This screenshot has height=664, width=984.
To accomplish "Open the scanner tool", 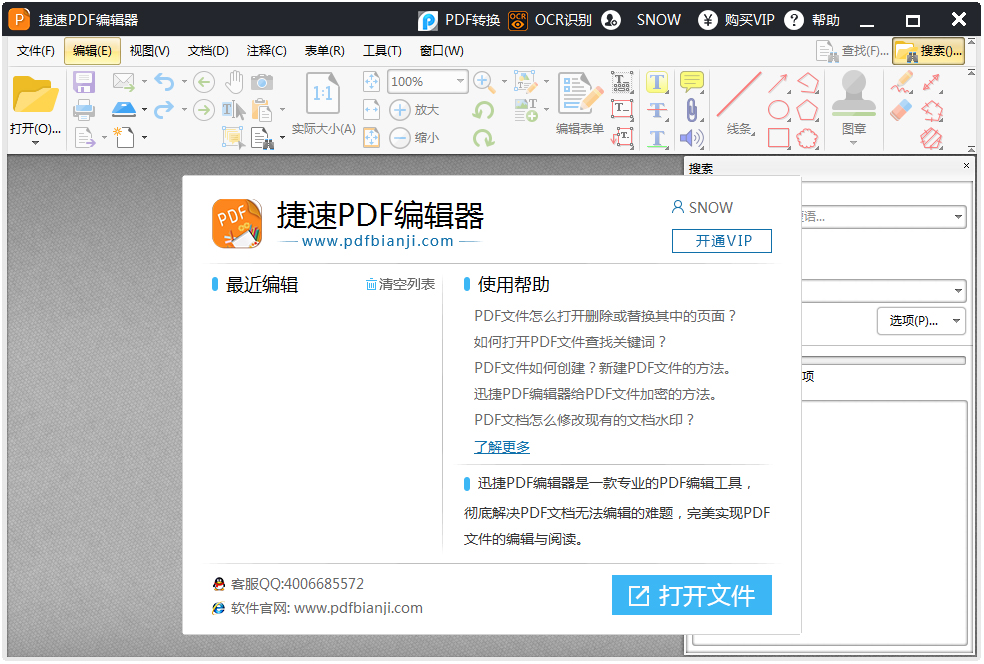I will [124, 110].
